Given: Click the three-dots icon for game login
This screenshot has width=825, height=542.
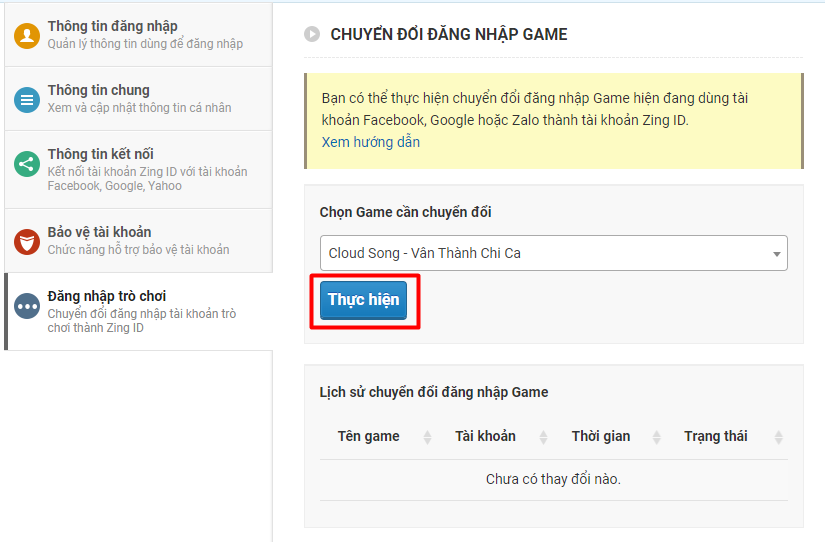Looking at the screenshot, I should tap(27, 306).
